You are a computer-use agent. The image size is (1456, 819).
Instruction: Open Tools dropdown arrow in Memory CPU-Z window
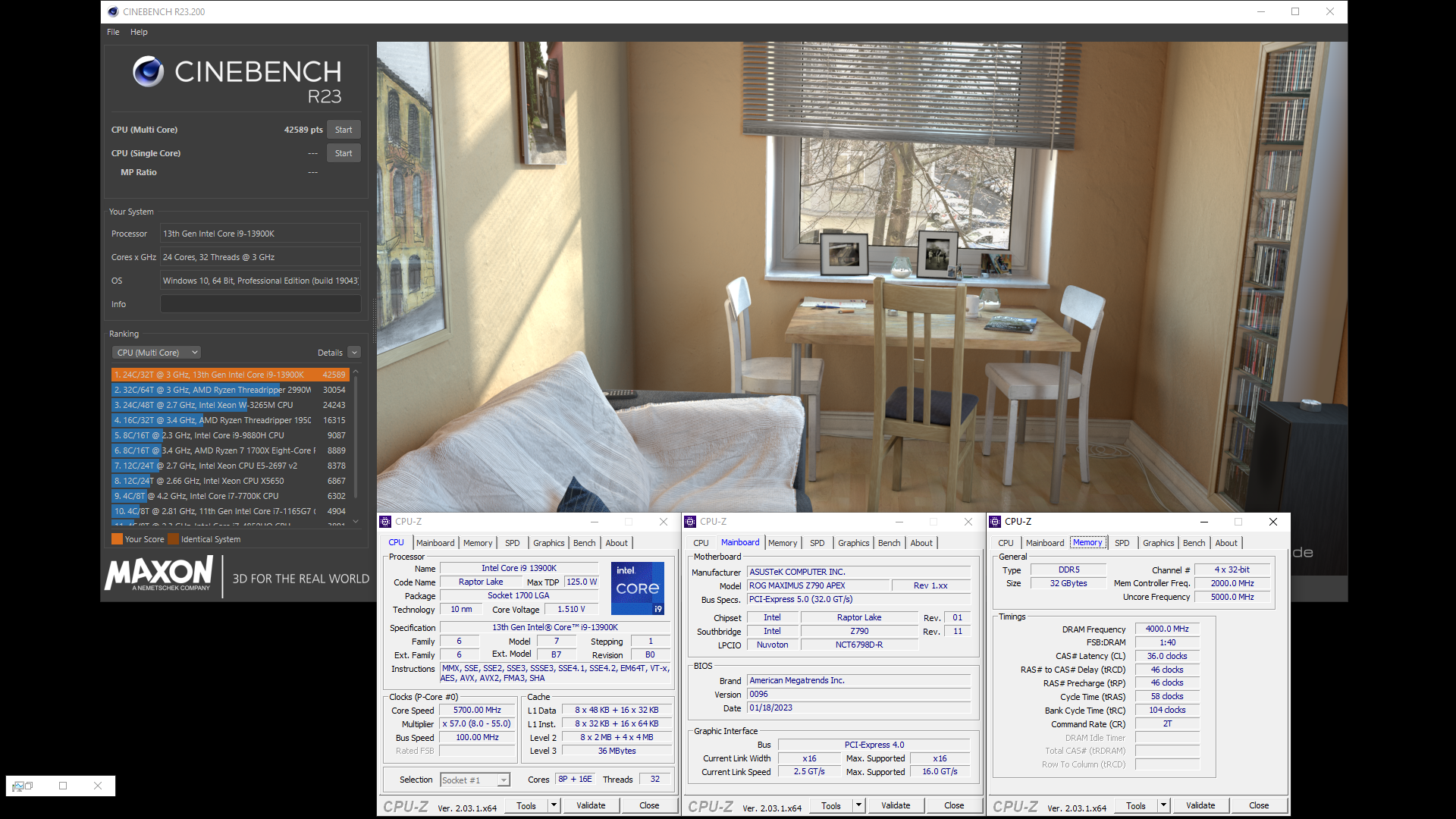click(1163, 805)
